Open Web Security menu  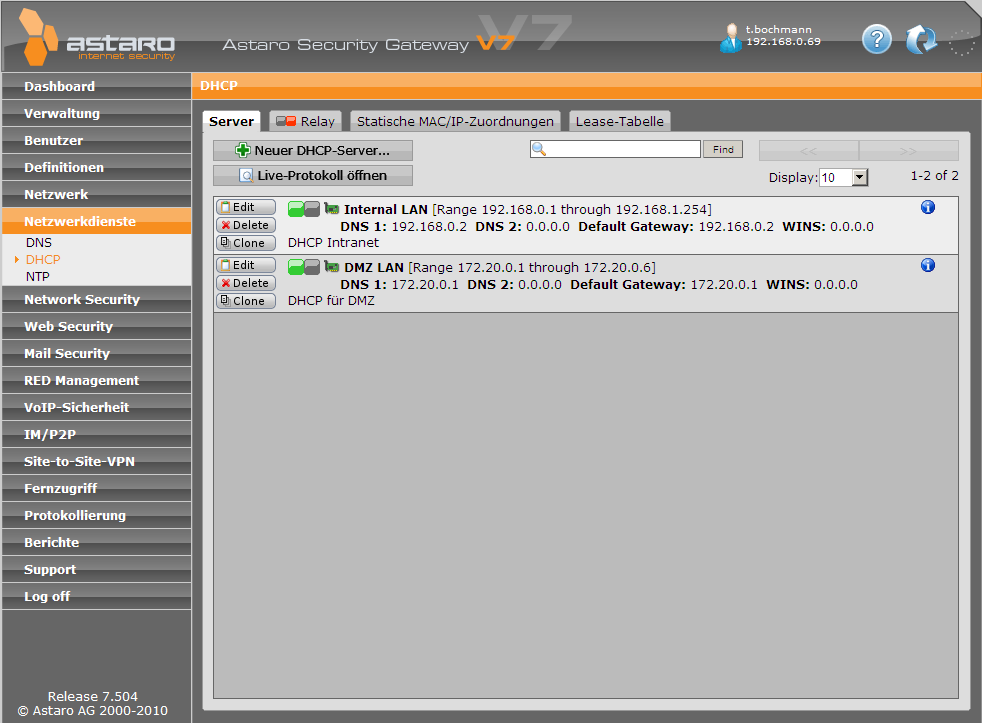[x=96, y=326]
